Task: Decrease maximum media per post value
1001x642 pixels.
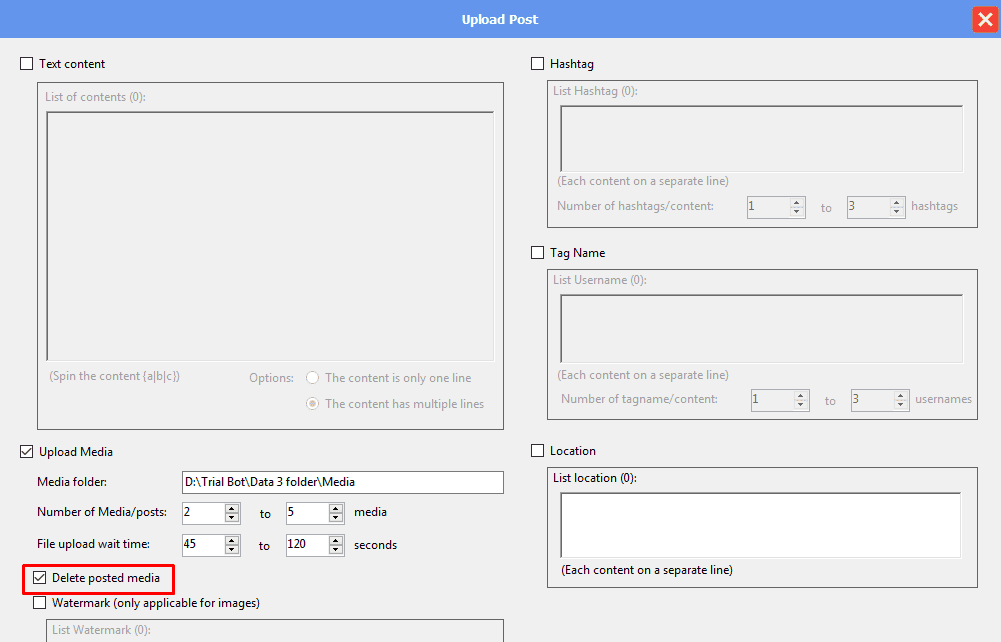Action: (336, 518)
